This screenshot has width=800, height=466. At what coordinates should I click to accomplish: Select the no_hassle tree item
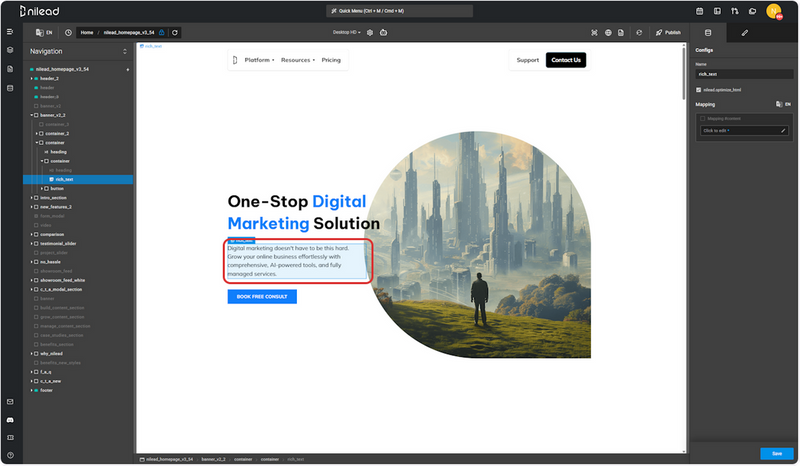point(51,262)
